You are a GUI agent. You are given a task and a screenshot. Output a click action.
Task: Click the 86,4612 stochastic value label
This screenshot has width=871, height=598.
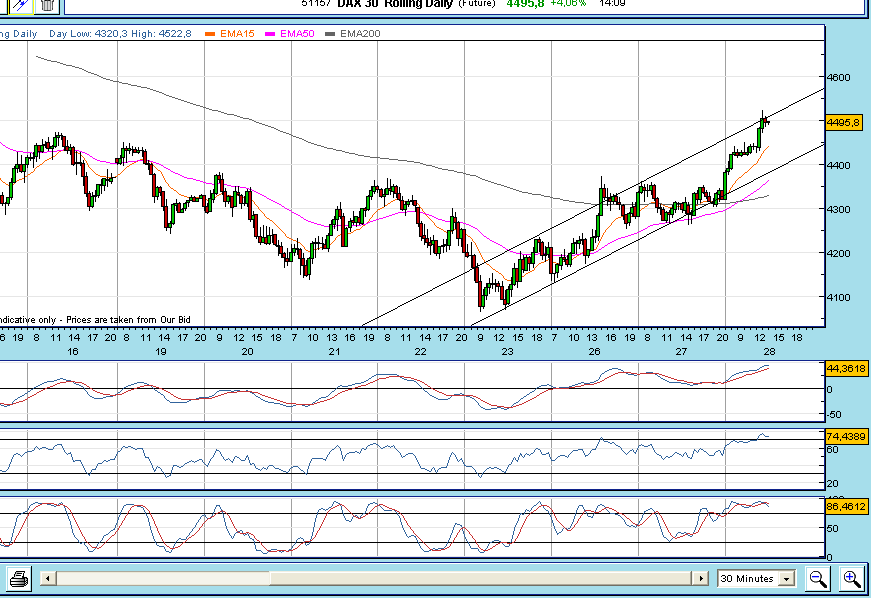pyautogui.click(x=845, y=507)
